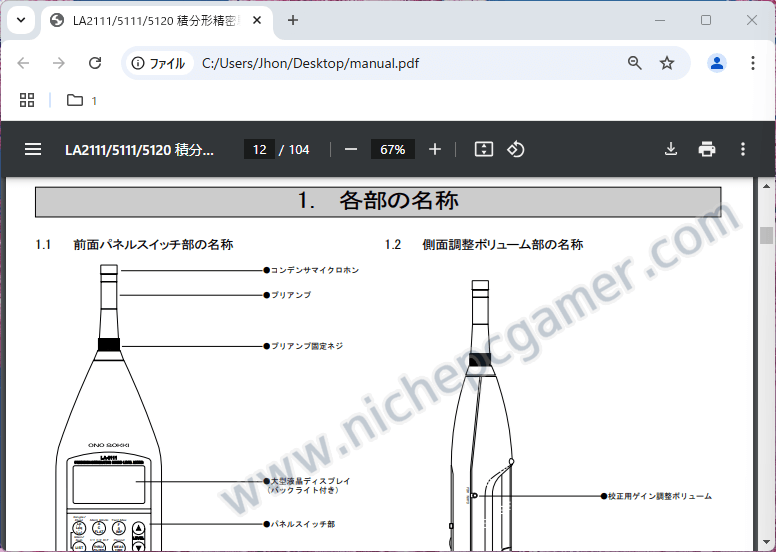Zoom in the PDF with plus

pos(435,150)
